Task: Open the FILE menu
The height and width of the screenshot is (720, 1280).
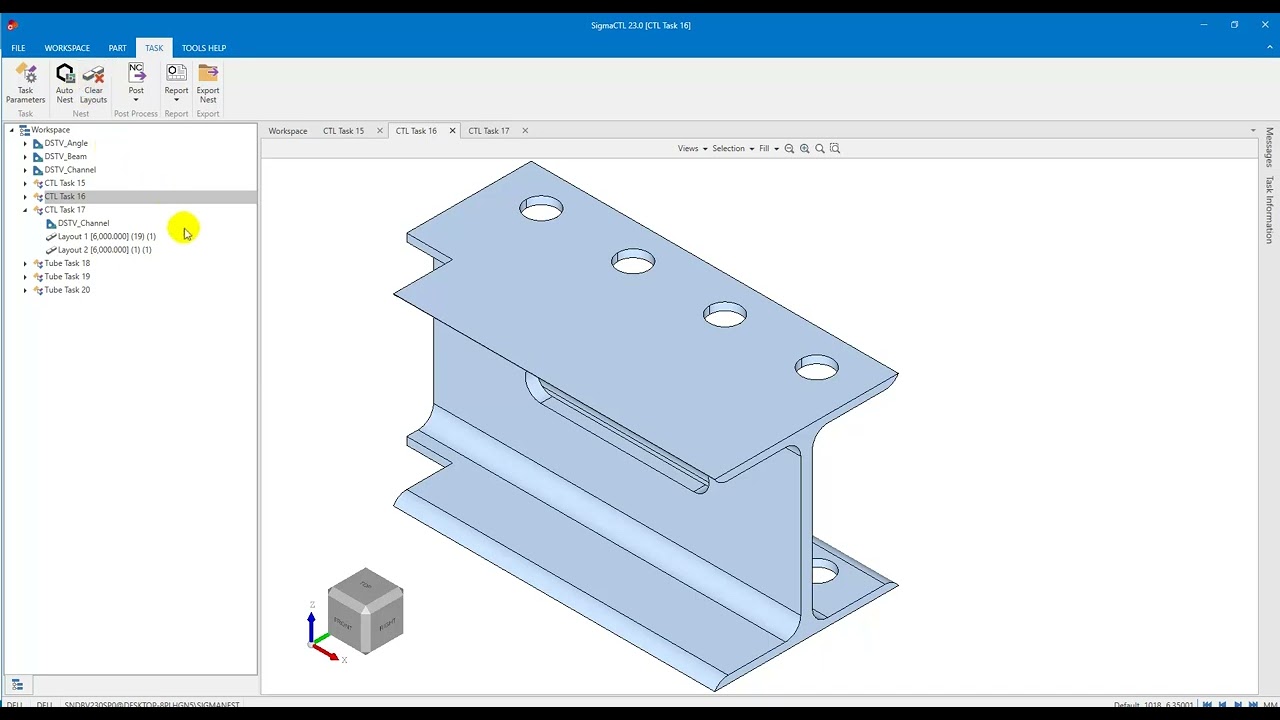Action: pyautogui.click(x=18, y=48)
